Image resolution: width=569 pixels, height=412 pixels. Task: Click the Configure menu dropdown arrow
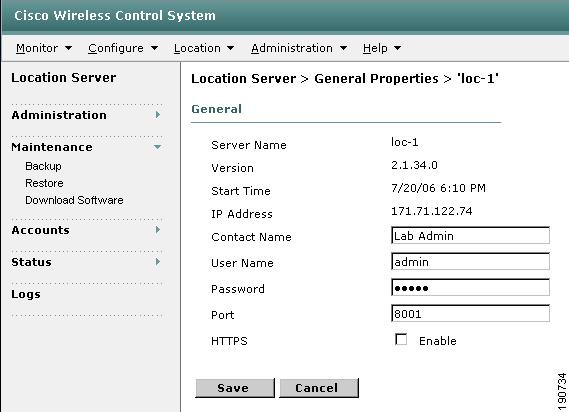coord(154,48)
